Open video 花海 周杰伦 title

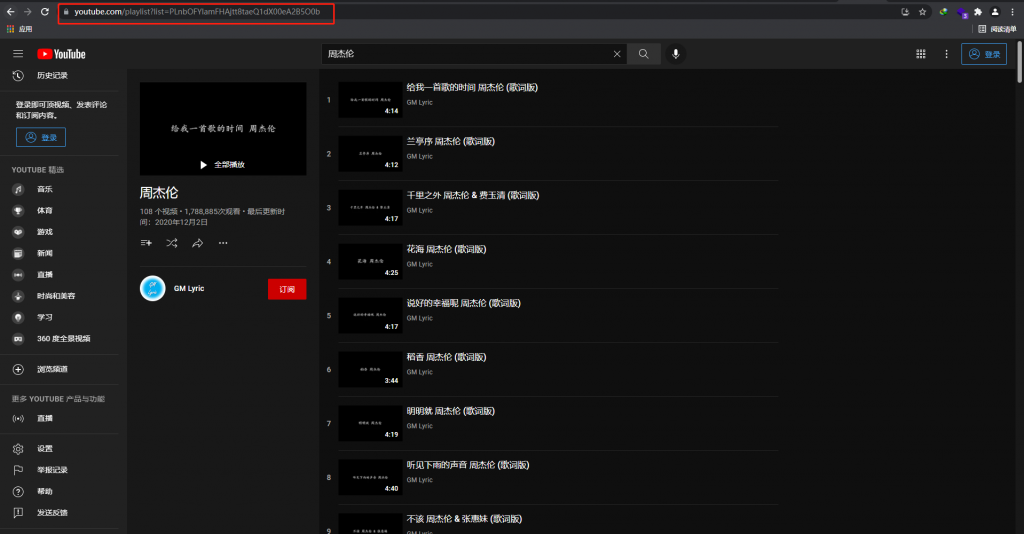point(446,249)
